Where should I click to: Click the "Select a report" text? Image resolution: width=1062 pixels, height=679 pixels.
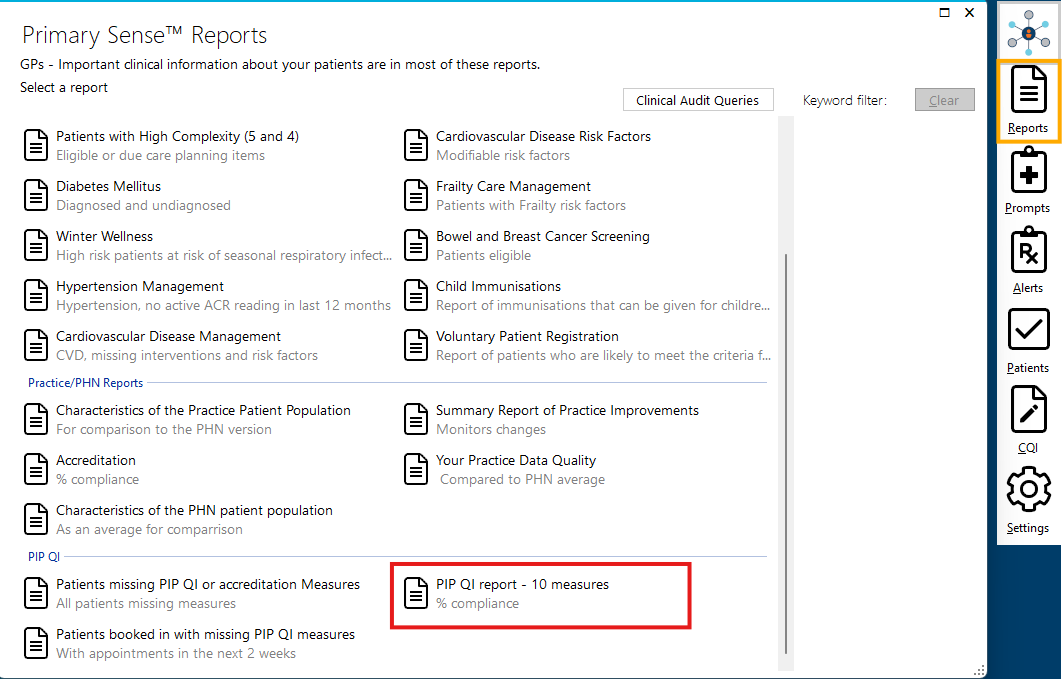64,88
